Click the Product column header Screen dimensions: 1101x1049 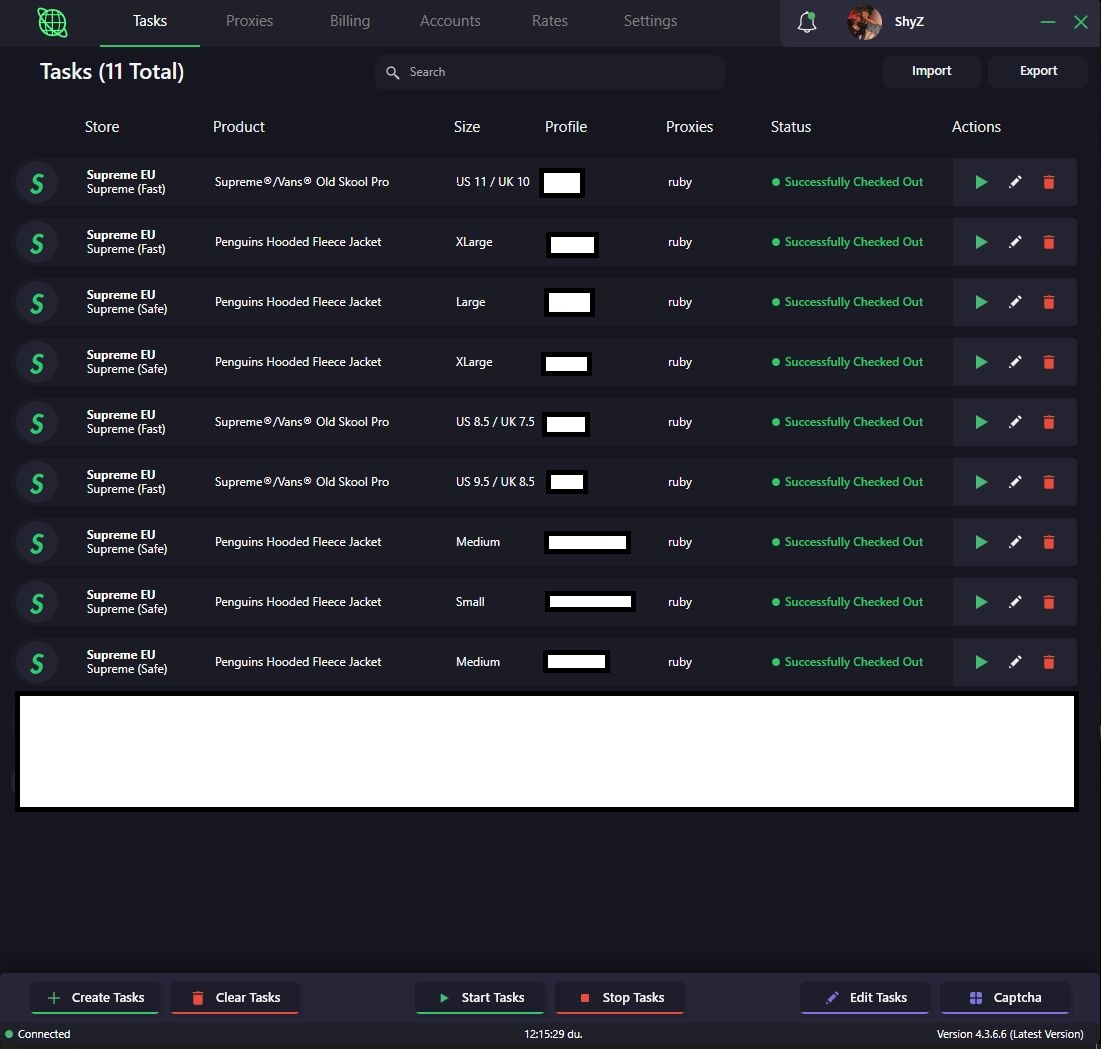pos(239,127)
